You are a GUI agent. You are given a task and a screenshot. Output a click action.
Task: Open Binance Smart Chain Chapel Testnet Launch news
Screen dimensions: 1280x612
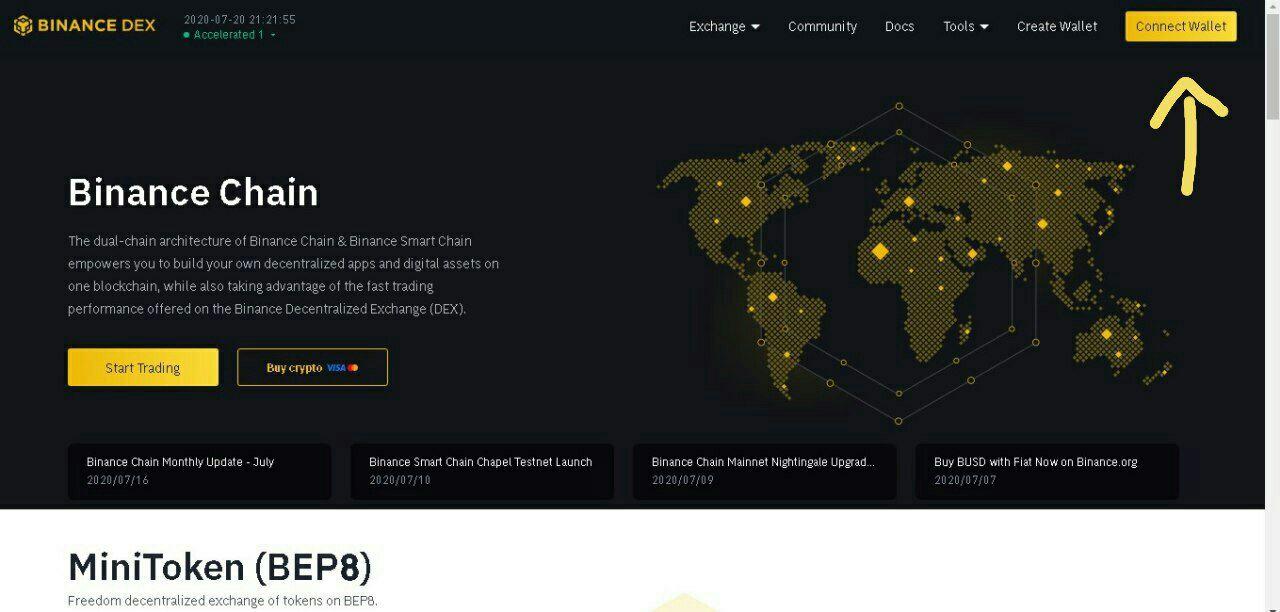[x=482, y=471]
